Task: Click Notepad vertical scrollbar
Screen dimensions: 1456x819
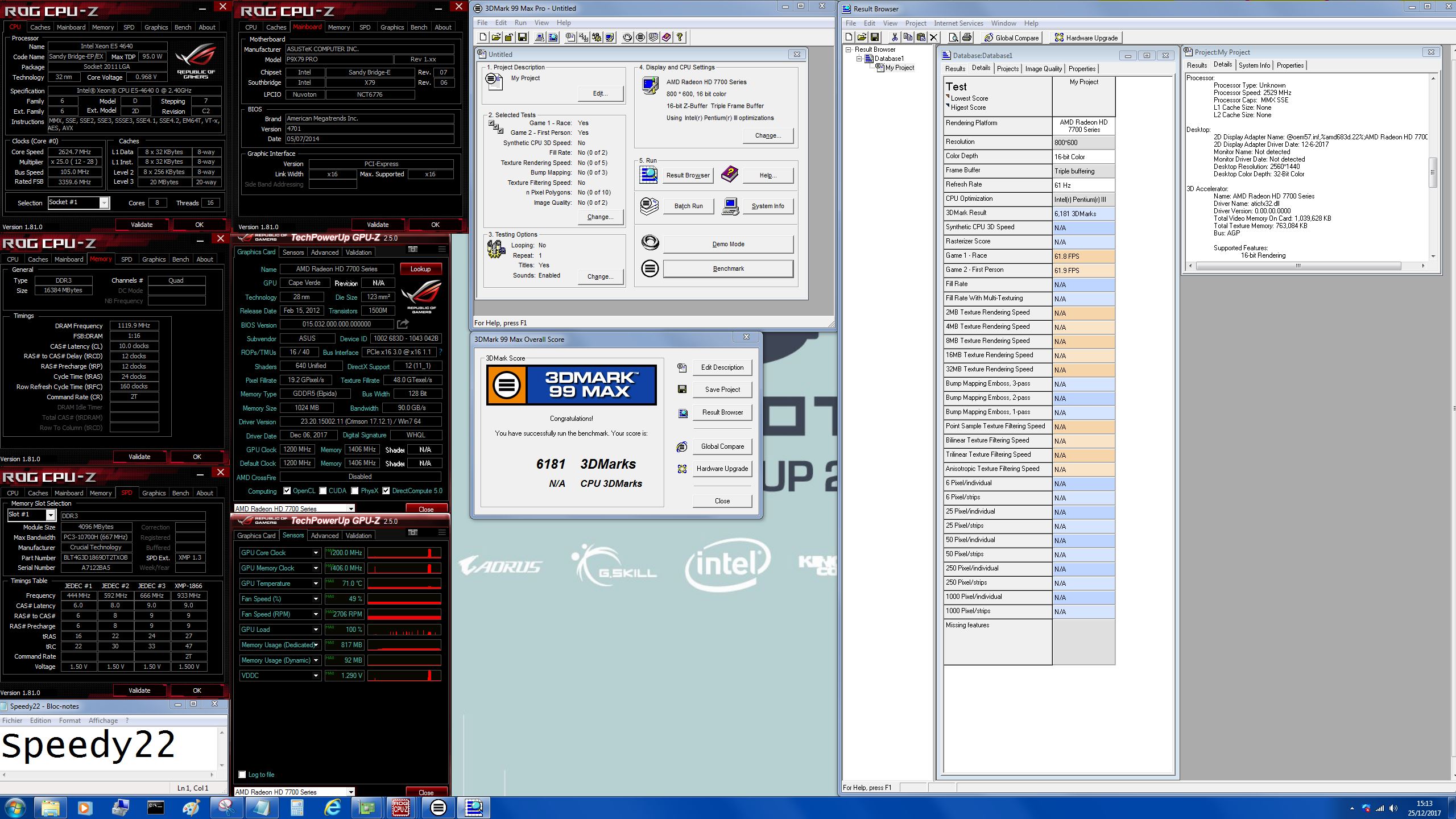Action: (222, 748)
